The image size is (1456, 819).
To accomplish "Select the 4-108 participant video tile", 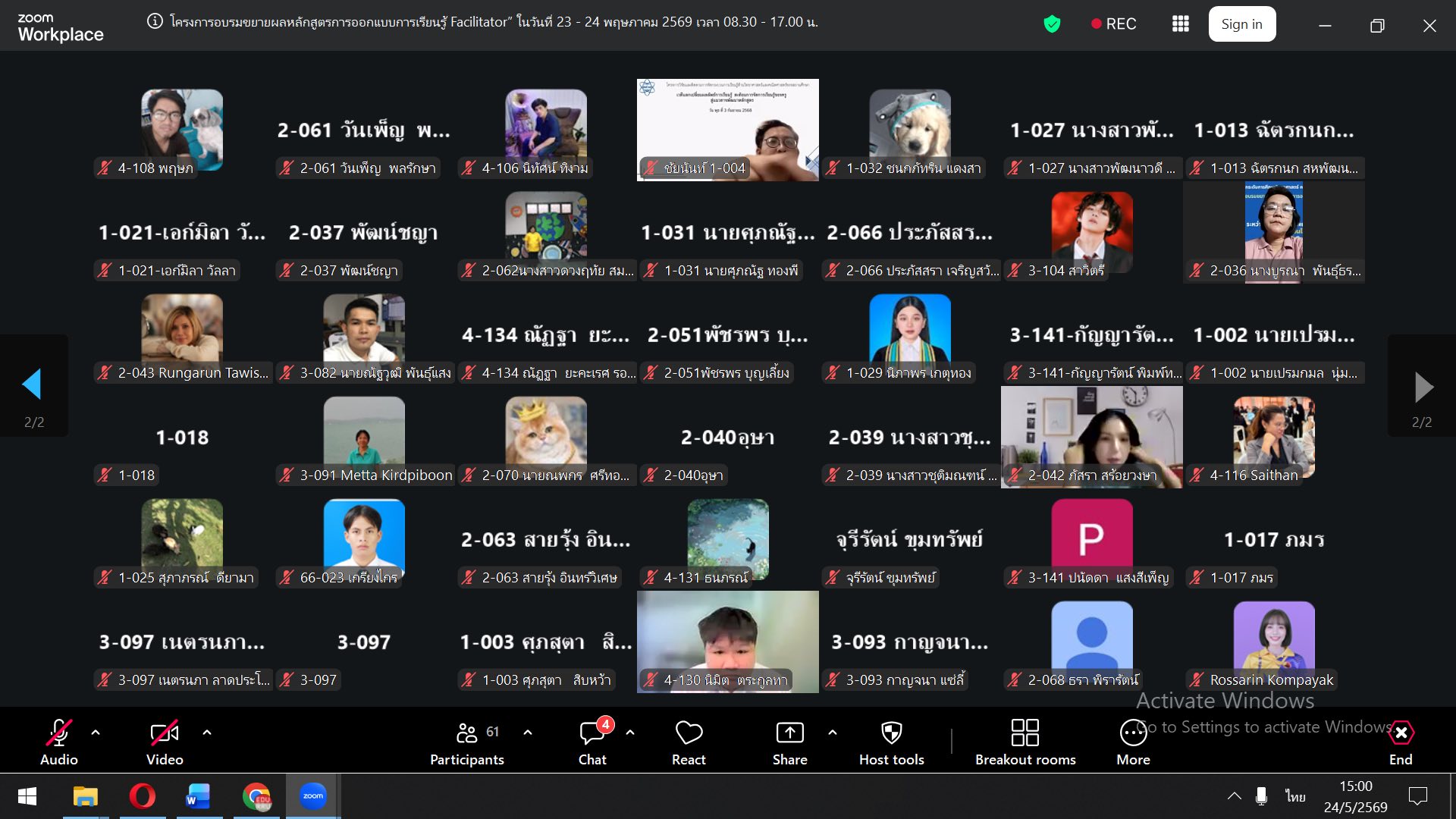I will coord(182,130).
